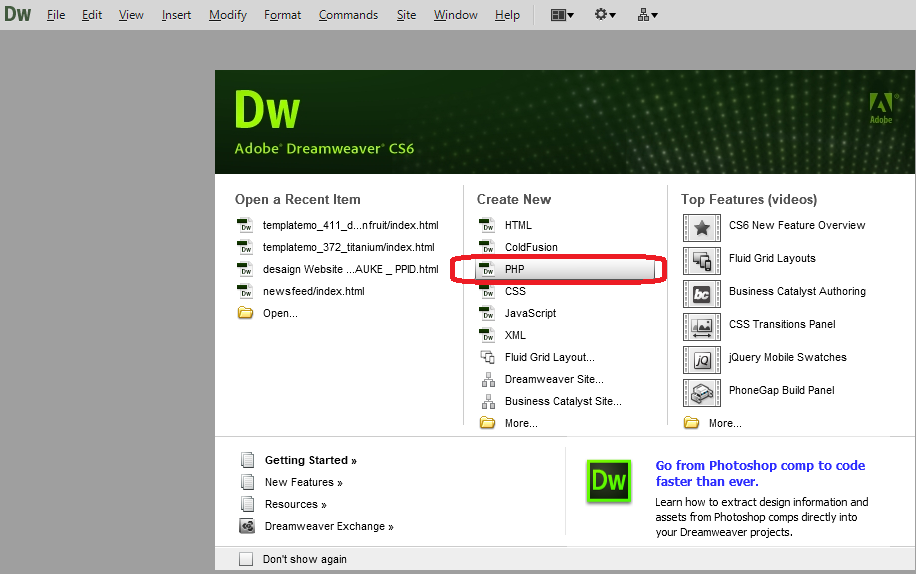The height and width of the screenshot is (574, 916).
Task: Create a new CSS document
Action: (x=515, y=291)
